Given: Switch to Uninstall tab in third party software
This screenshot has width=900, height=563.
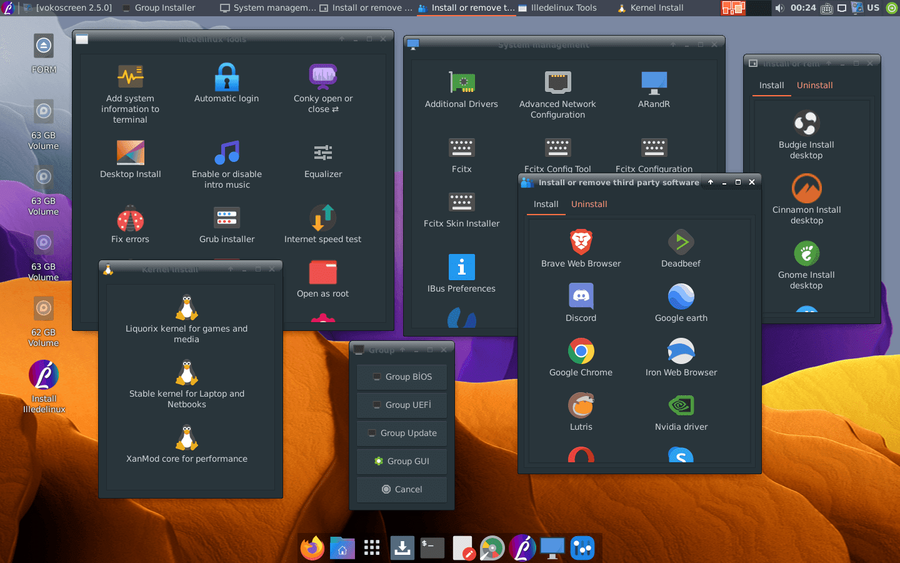Looking at the screenshot, I should [x=589, y=204].
